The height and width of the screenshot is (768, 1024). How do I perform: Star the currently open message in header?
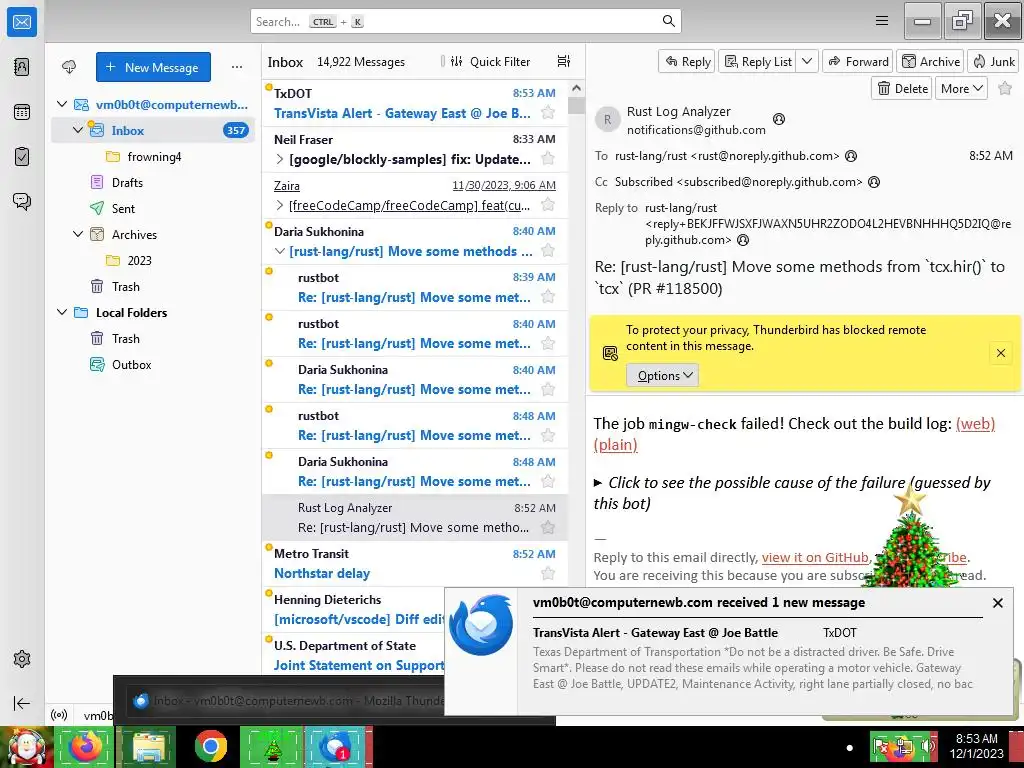coord(1005,89)
